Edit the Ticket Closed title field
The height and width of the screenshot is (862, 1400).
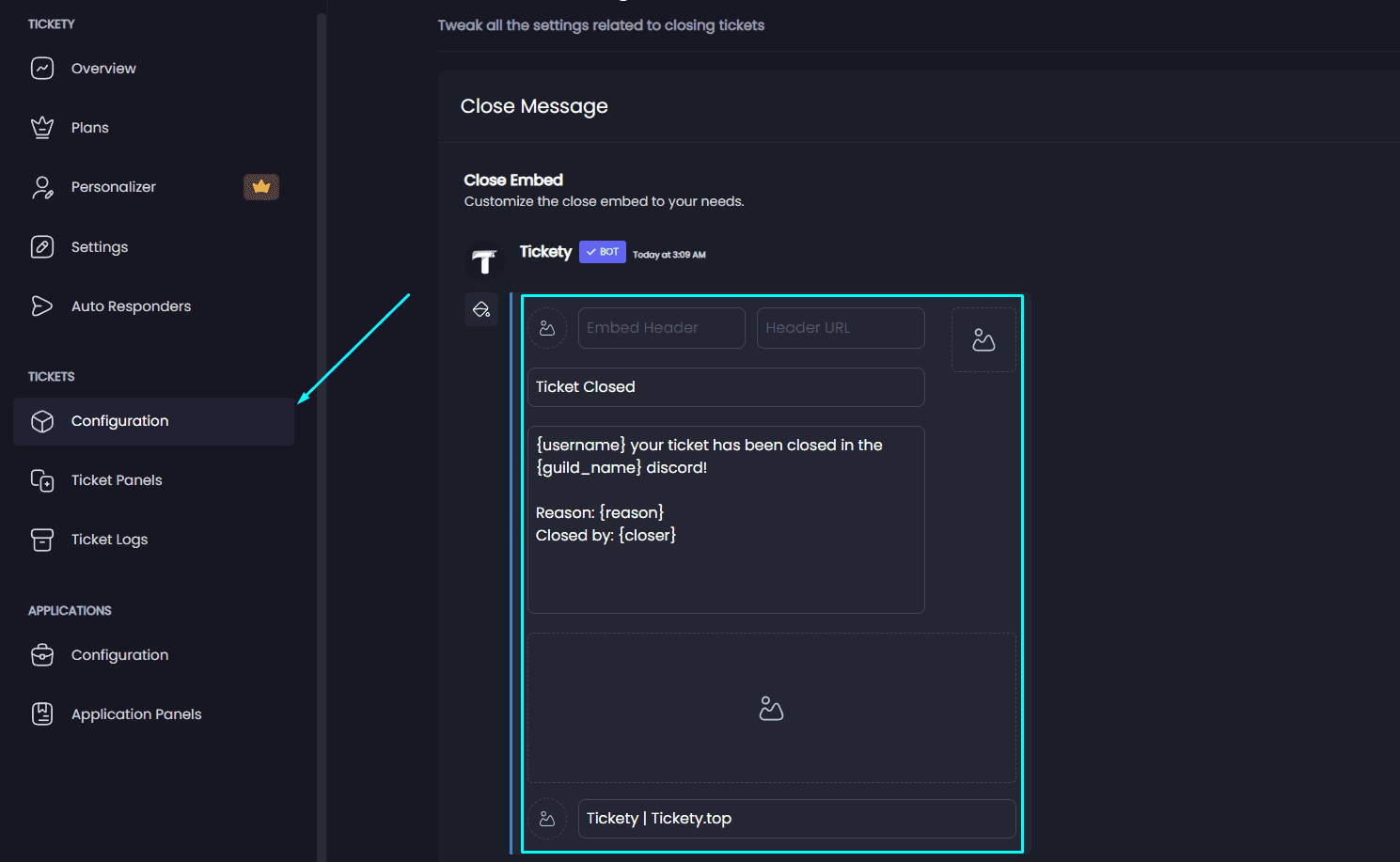click(x=725, y=386)
